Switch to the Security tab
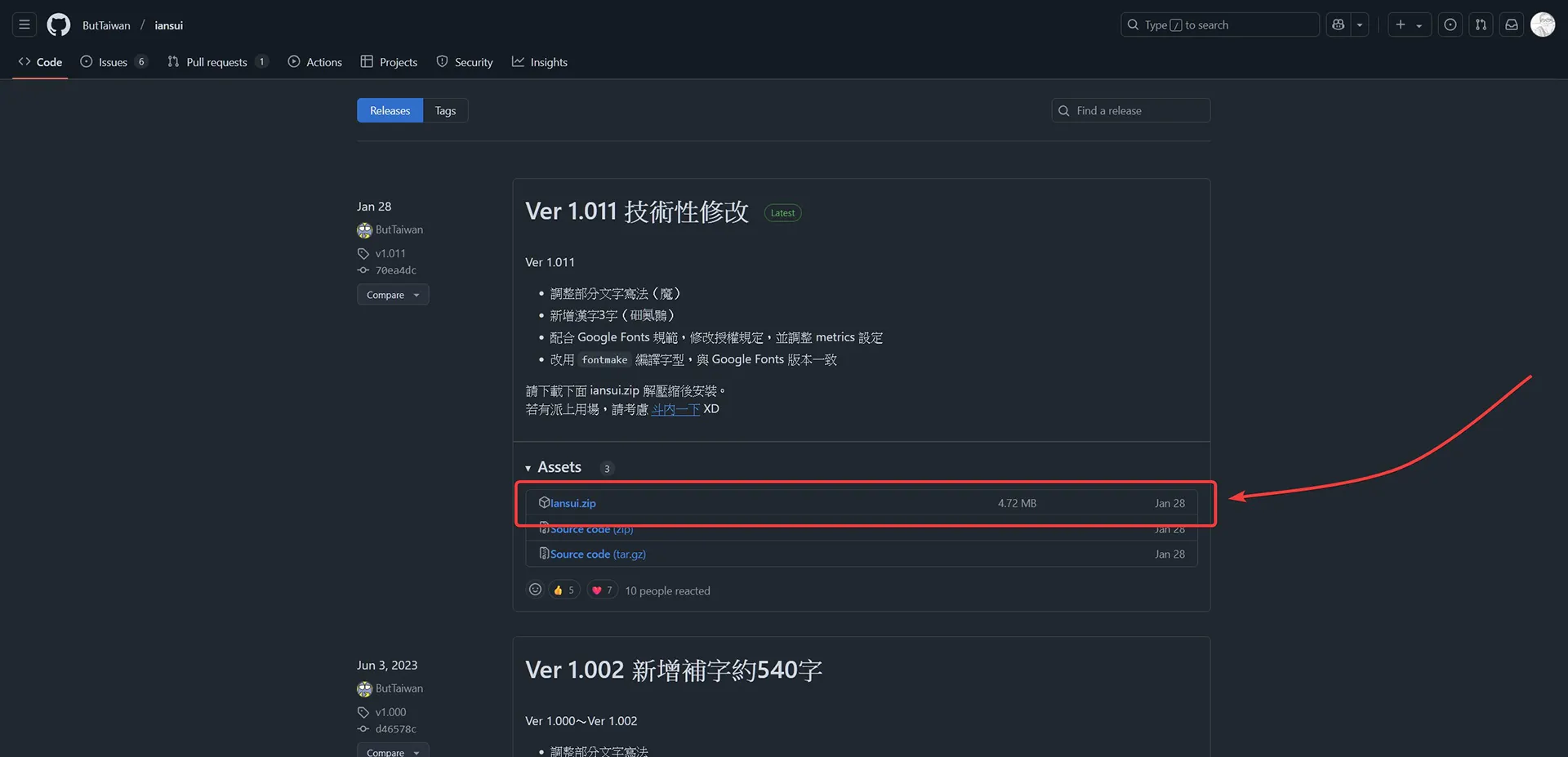1568x757 pixels. pyautogui.click(x=465, y=62)
